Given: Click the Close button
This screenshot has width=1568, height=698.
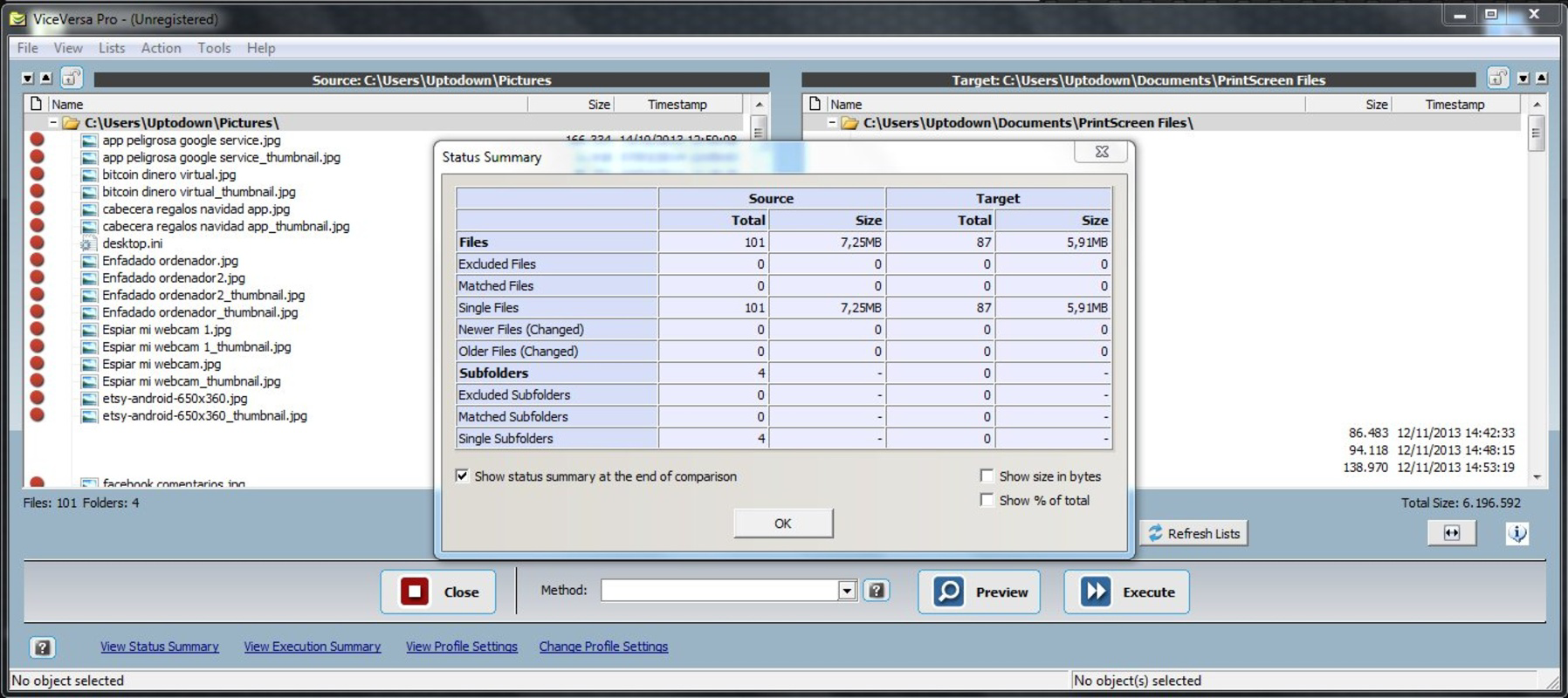Looking at the screenshot, I should click(x=438, y=592).
